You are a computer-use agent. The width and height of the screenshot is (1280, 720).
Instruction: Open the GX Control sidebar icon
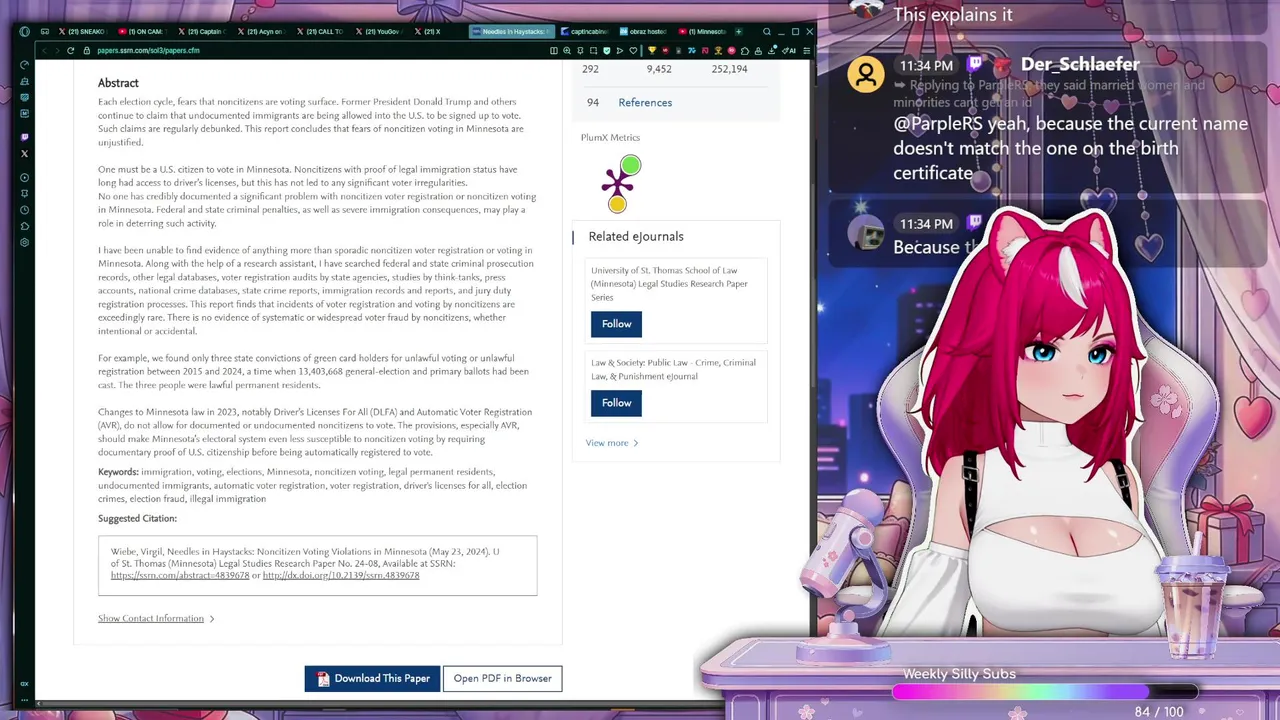click(x=24, y=65)
